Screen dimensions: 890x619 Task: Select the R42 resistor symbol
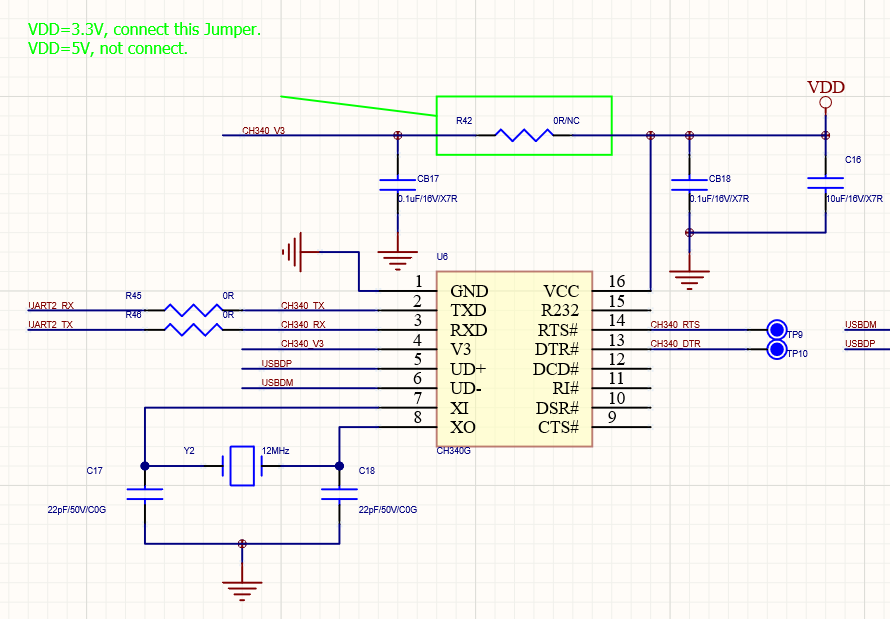(x=524, y=135)
